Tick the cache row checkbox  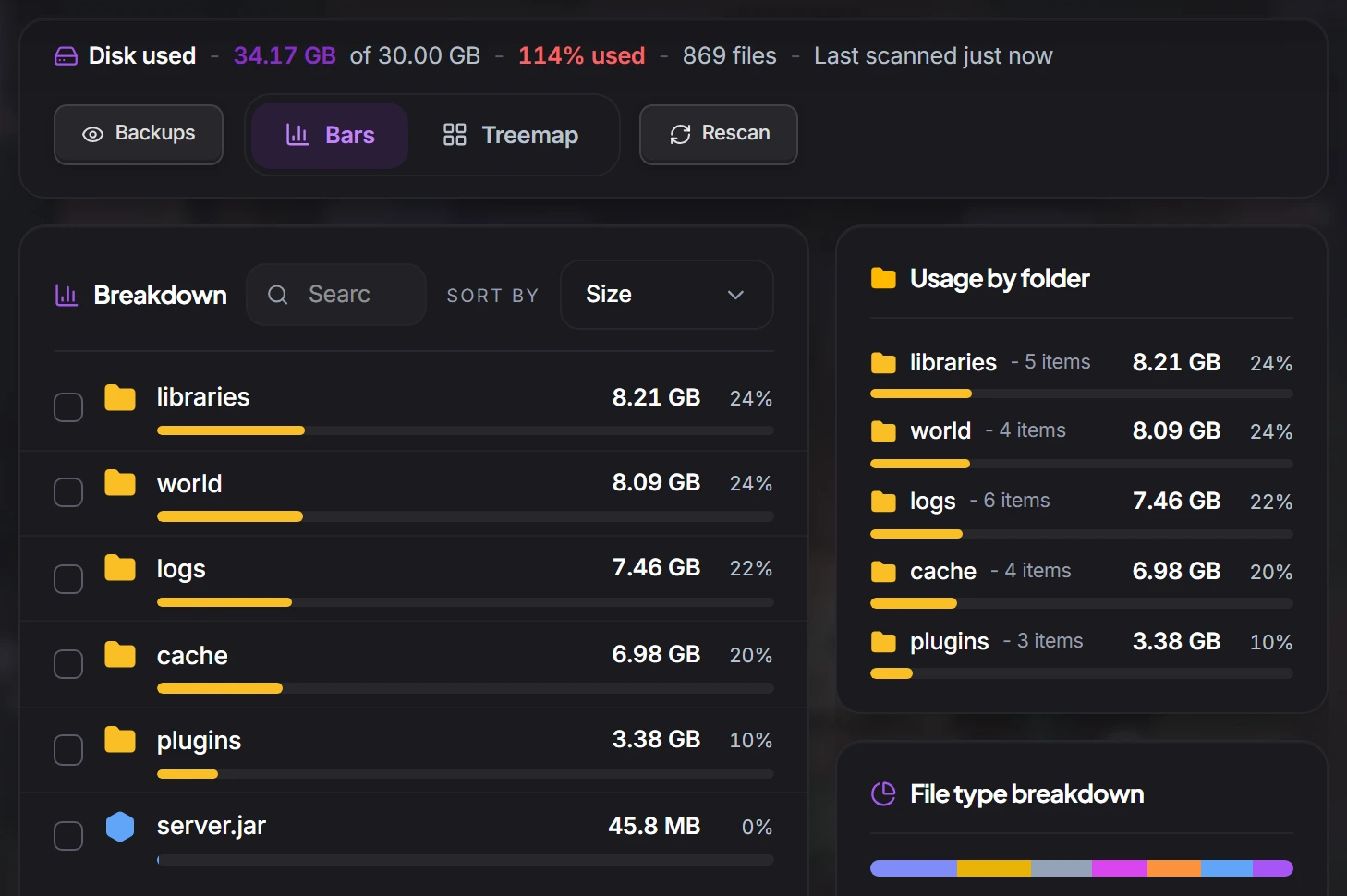click(68, 664)
